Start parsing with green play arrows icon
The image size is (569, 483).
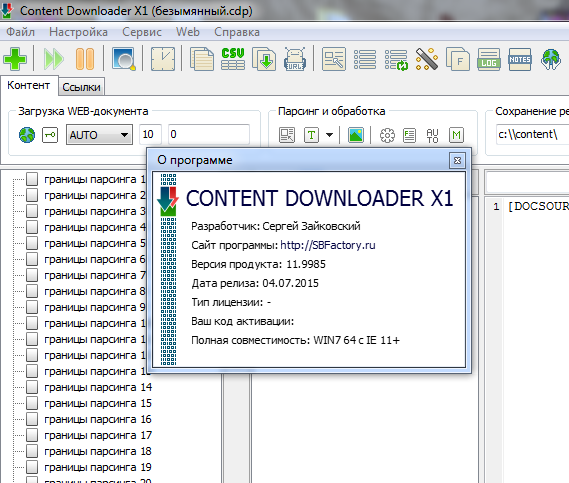point(54,59)
